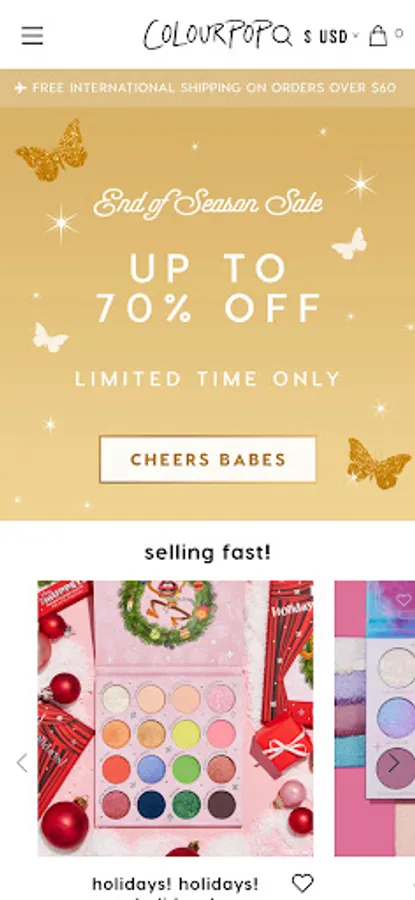Viewport: 415px width, 900px height.
Task: Expand the $ USD currency selector
Action: click(x=331, y=37)
